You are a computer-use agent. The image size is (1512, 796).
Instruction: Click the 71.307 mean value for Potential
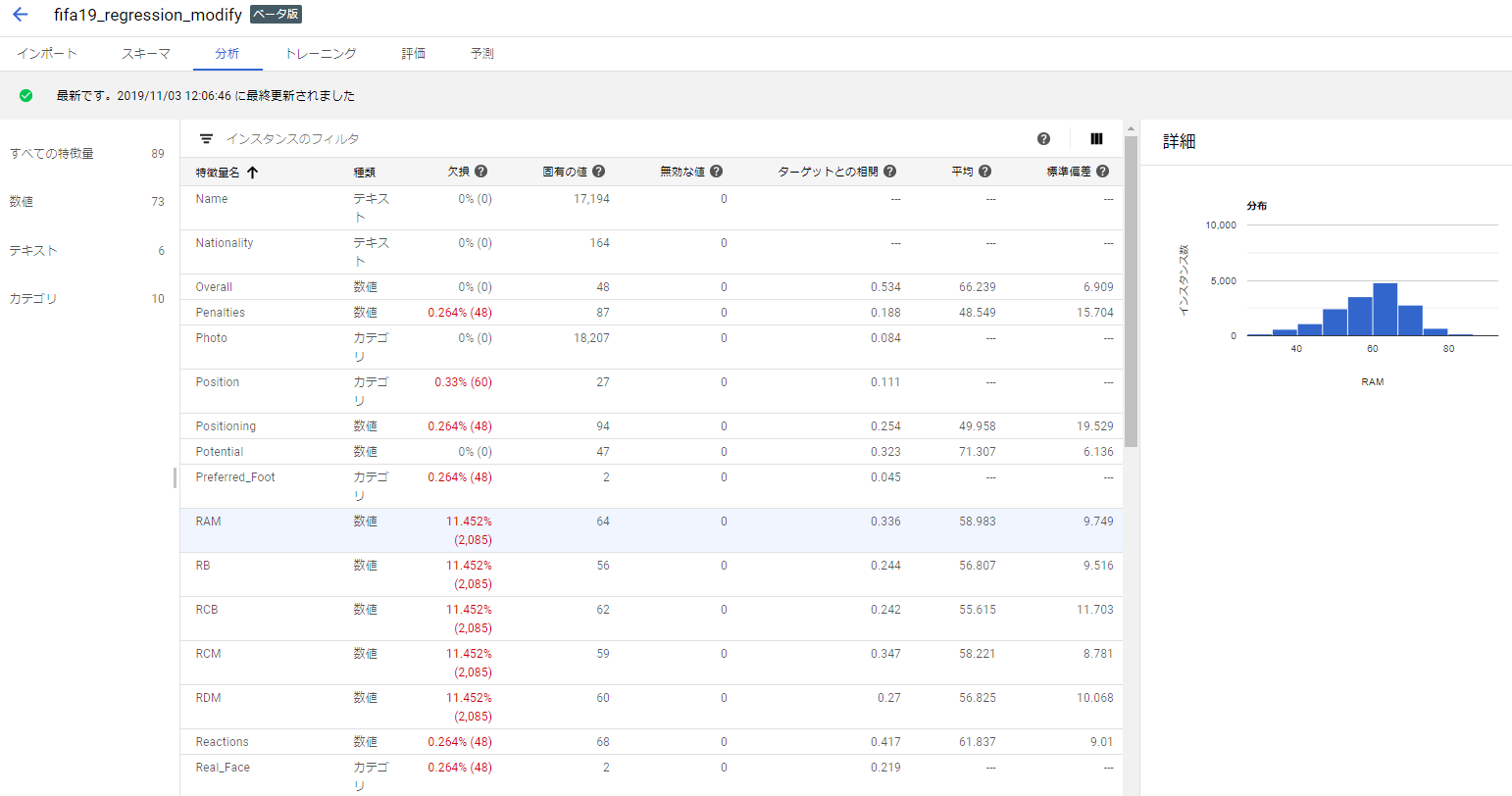point(978,452)
